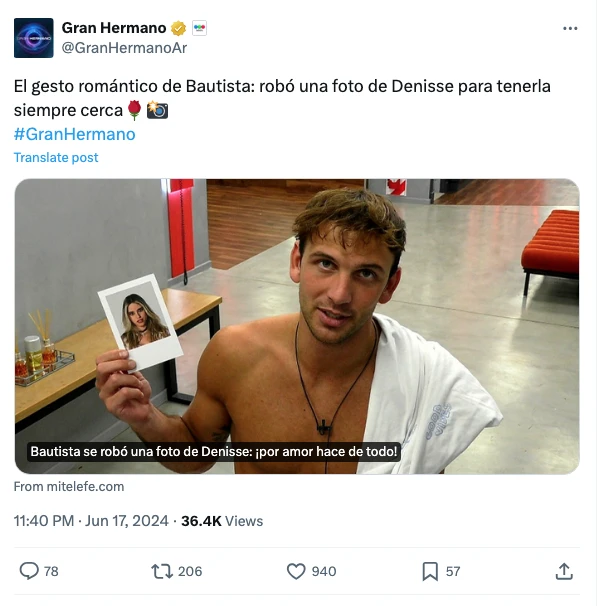
Task: Open the #GranHermano hashtag link
Action: (x=75, y=134)
